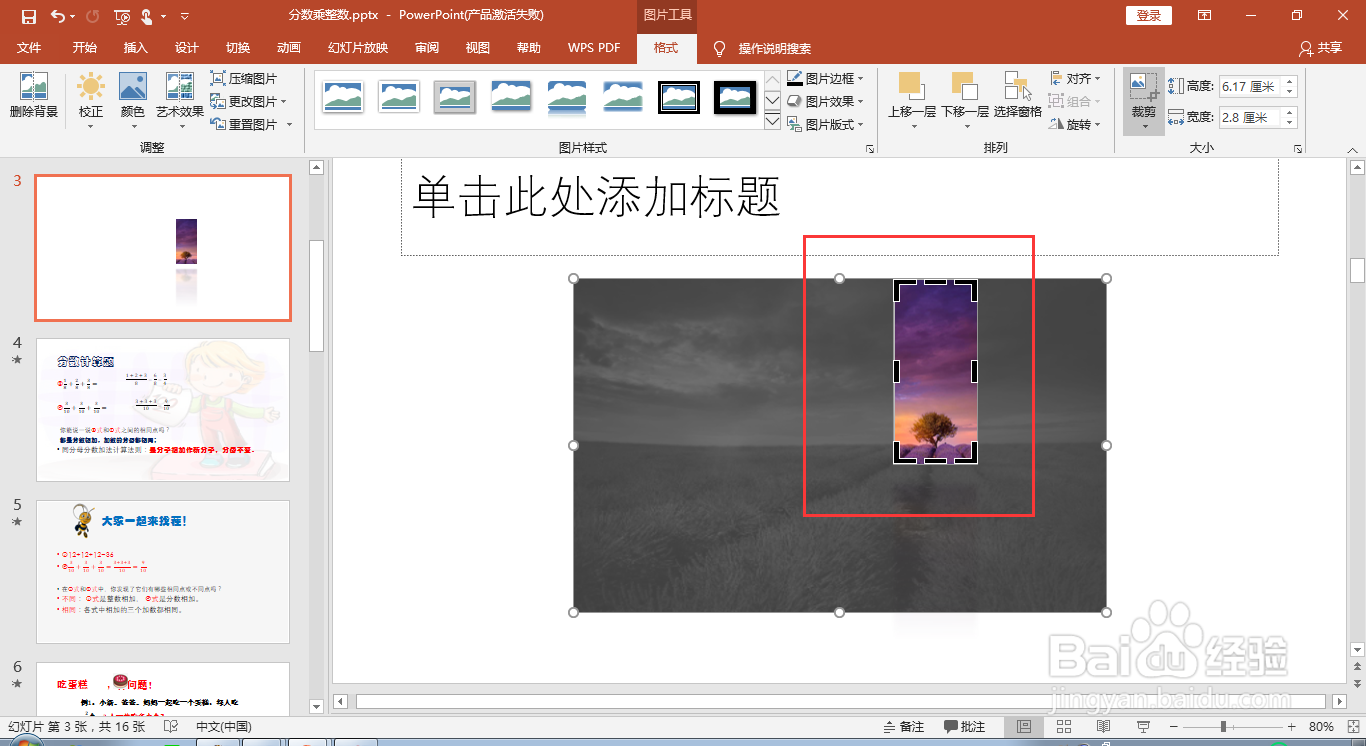Open the WPS PDF tab
This screenshot has width=1366, height=746.
(x=594, y=48)
